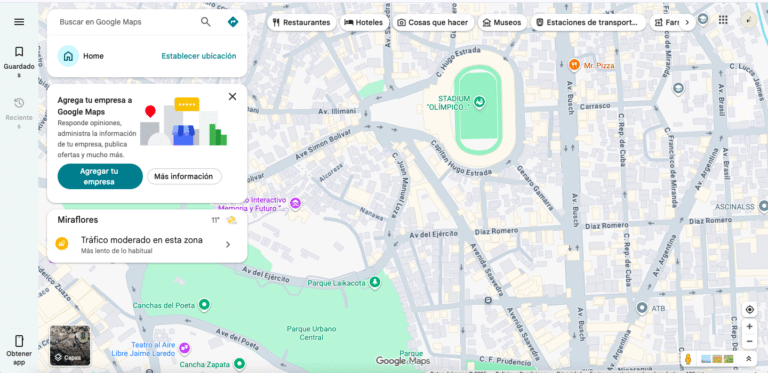Open Guardados saved places
The width and height of the screenshot is (768, 373).
(19, 61)
